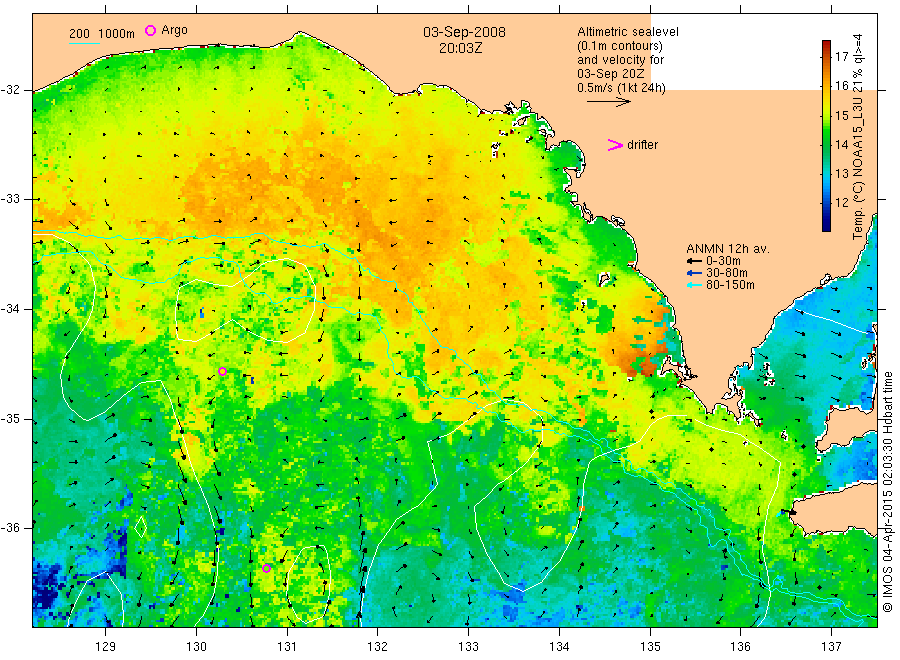Click the '0.5m/s (1kt 24h)' label
Image resolution: width=900 pixels, height=660 pixels.
point(621,88)
